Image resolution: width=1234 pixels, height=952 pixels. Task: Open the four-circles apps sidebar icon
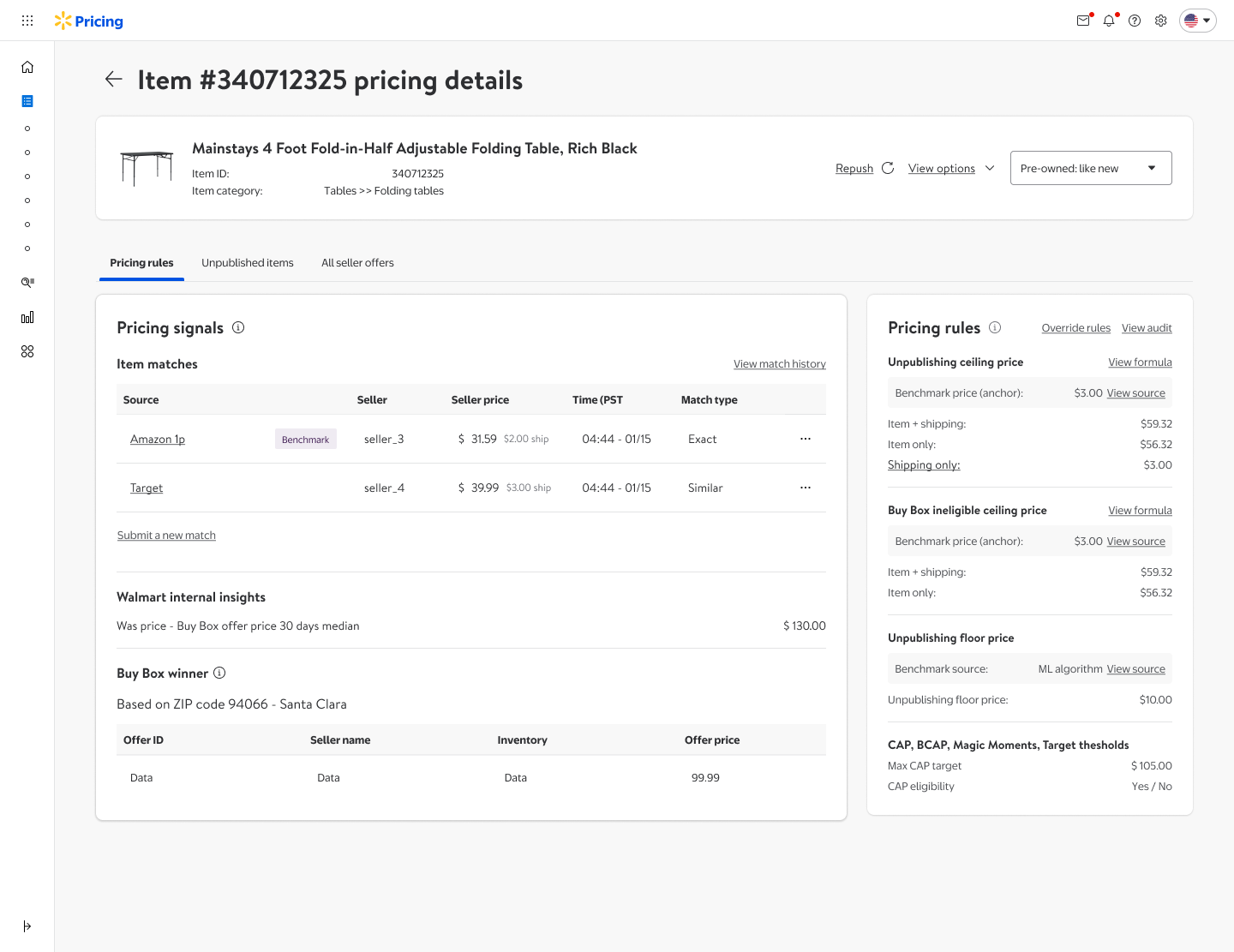pos(27,351)
